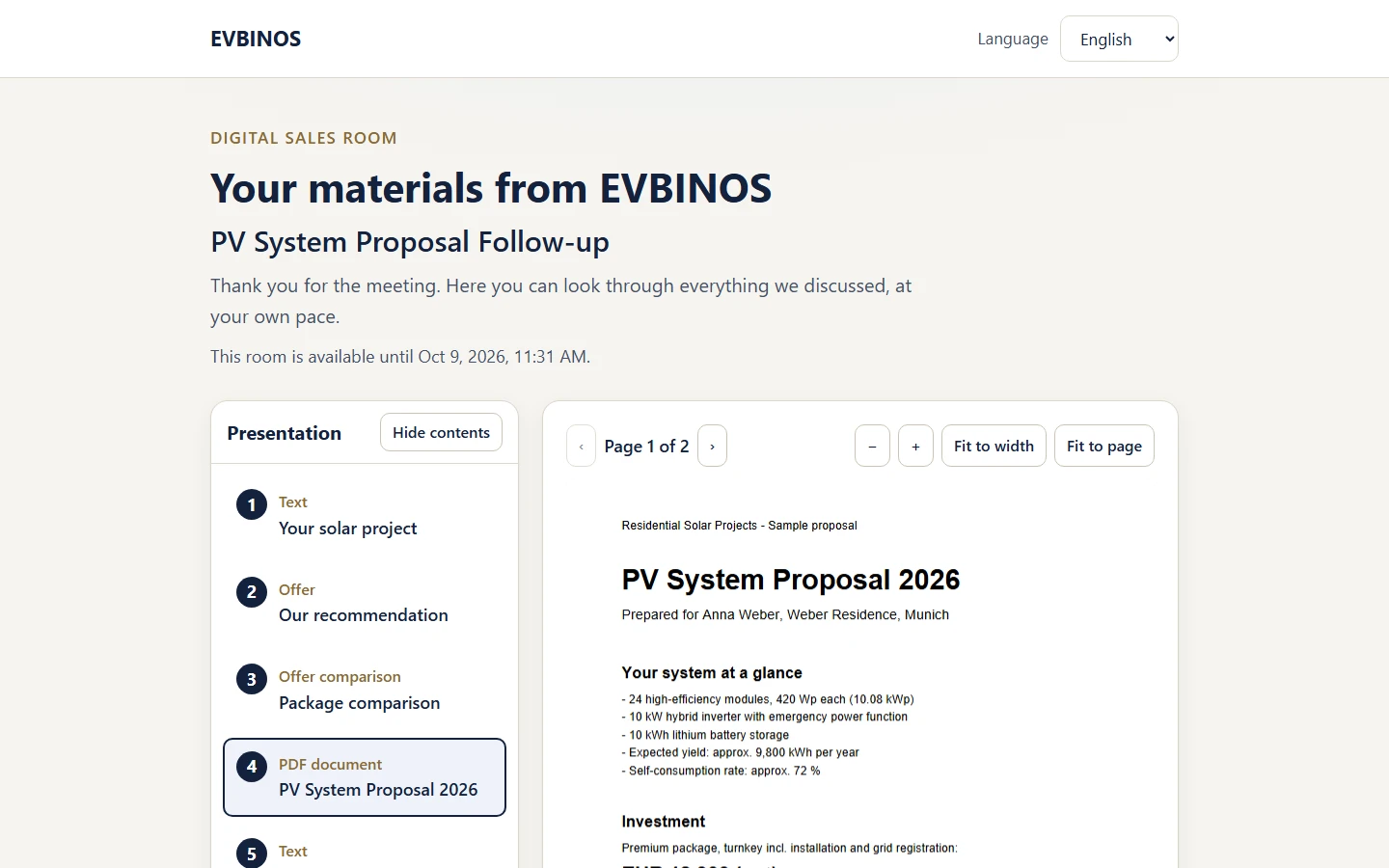Click the EVBINOS logo link
Image resolution: width=1389 pixels, height=868 pixels.
pos(256,39)
